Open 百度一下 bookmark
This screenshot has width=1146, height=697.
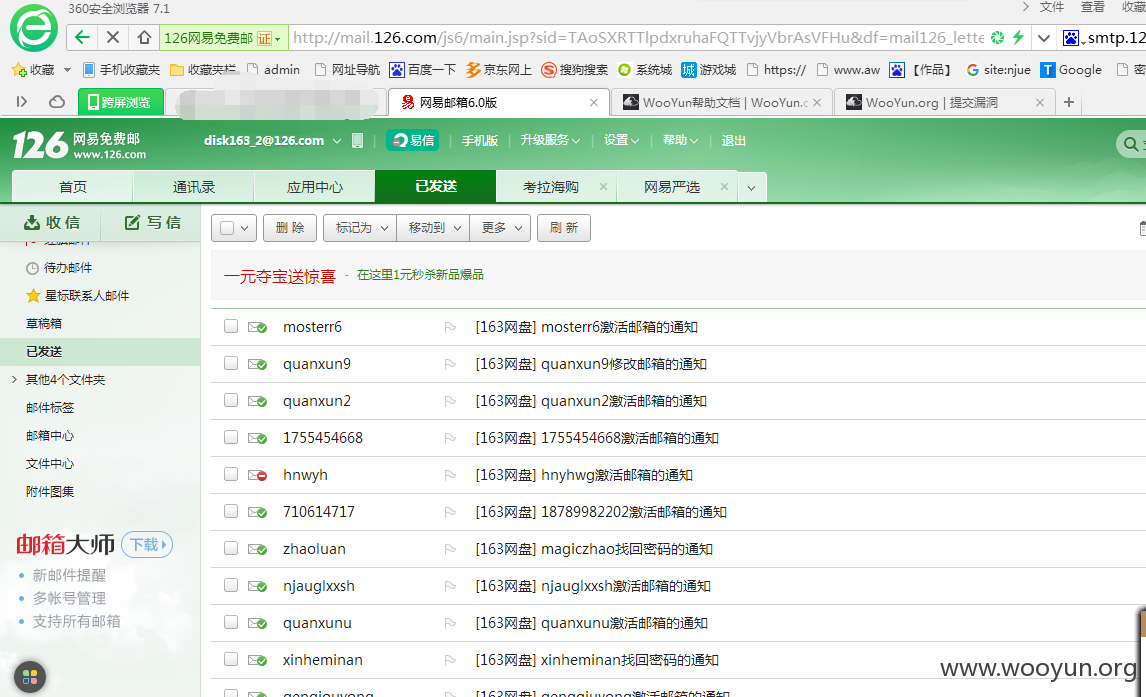pyautogui.click(x=422, y=69)
